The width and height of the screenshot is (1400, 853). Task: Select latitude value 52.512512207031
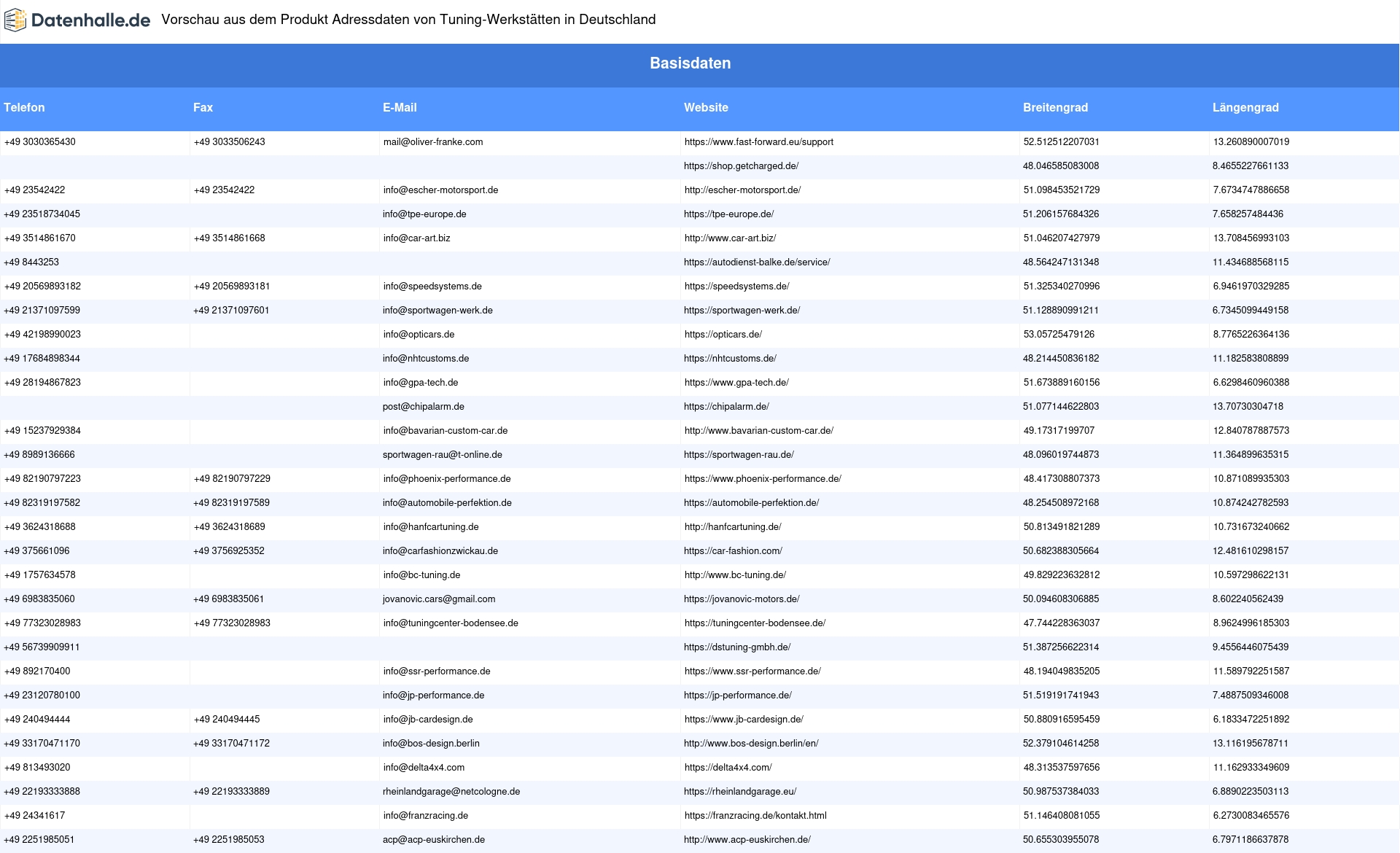pyautogui.click(x=1061, y=142)
